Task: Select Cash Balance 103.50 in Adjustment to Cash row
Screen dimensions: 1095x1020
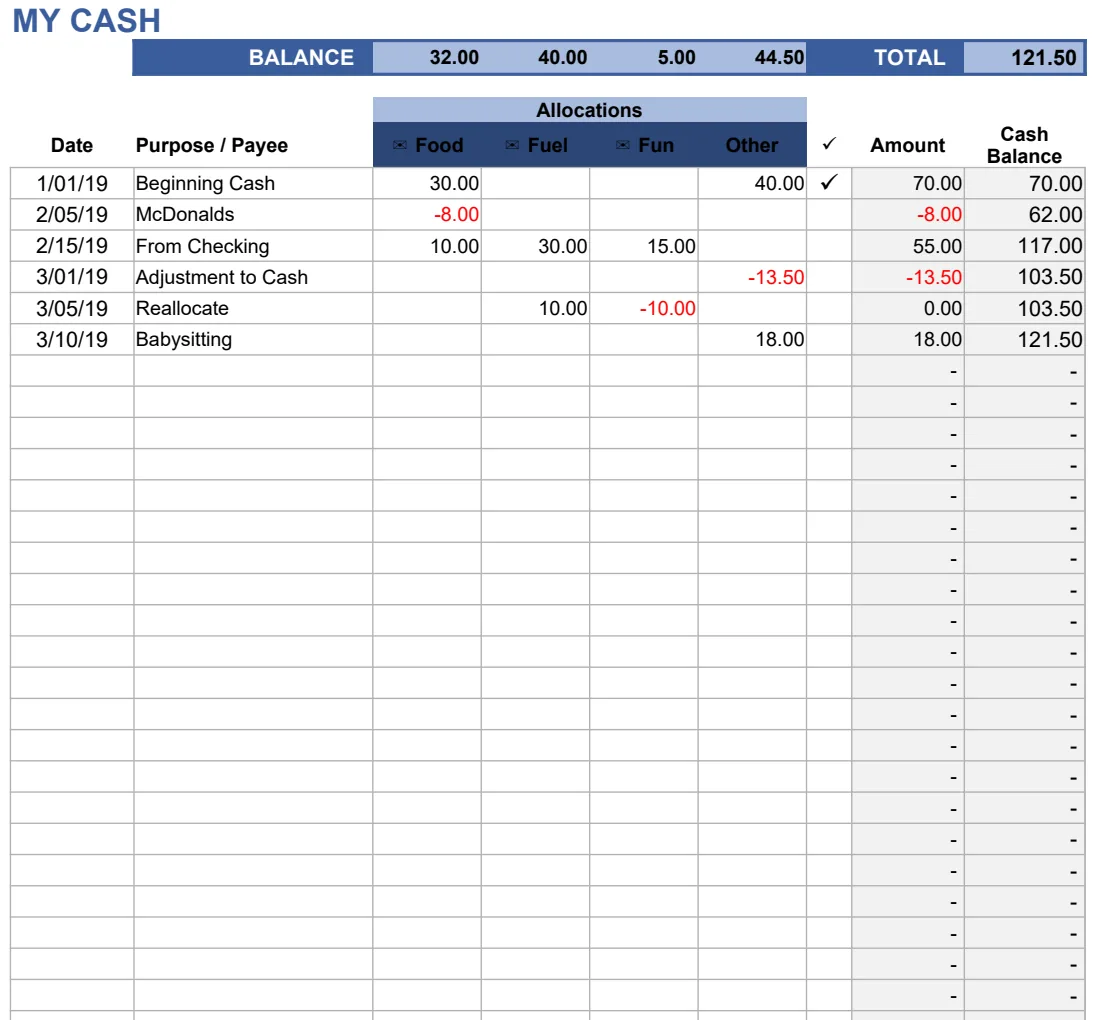Action: pyautogui.click(x=1024, y=277)
